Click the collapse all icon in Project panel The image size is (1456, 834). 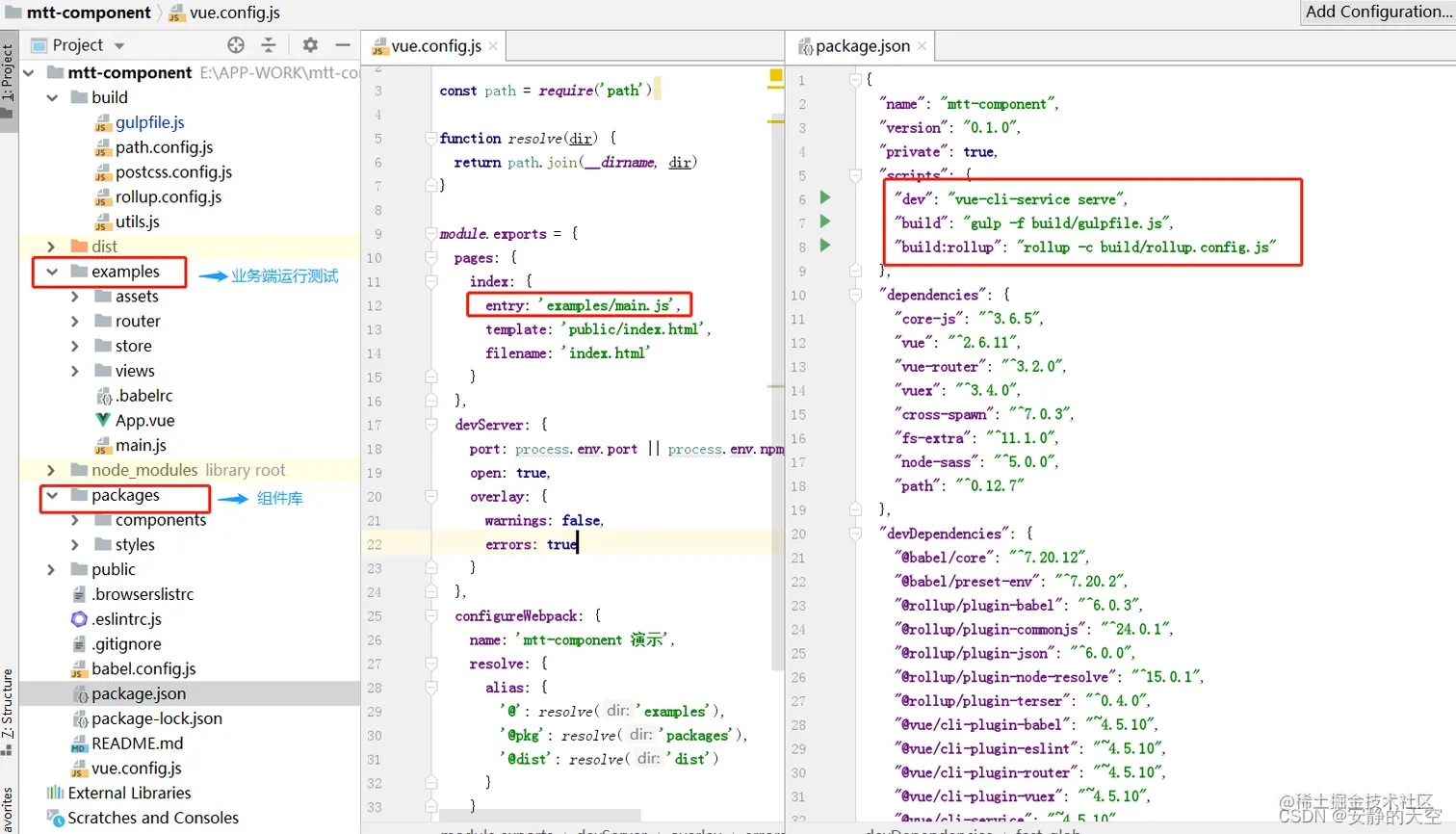coord(269,45)
